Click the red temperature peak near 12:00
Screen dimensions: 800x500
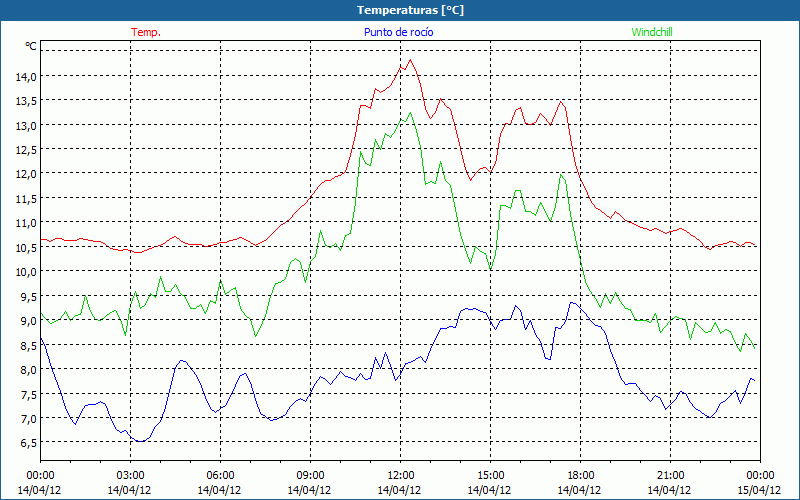[x=410, y=60]
